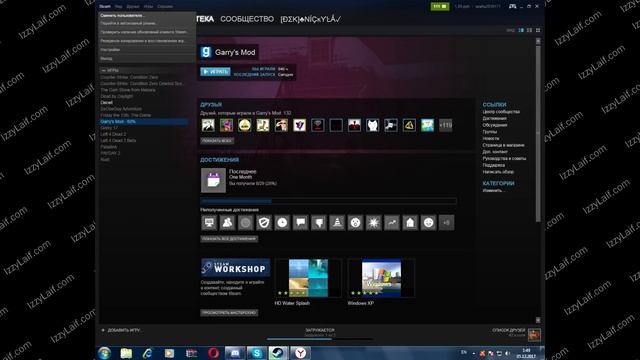Open the Друзья menu

(x=133, y=7)
